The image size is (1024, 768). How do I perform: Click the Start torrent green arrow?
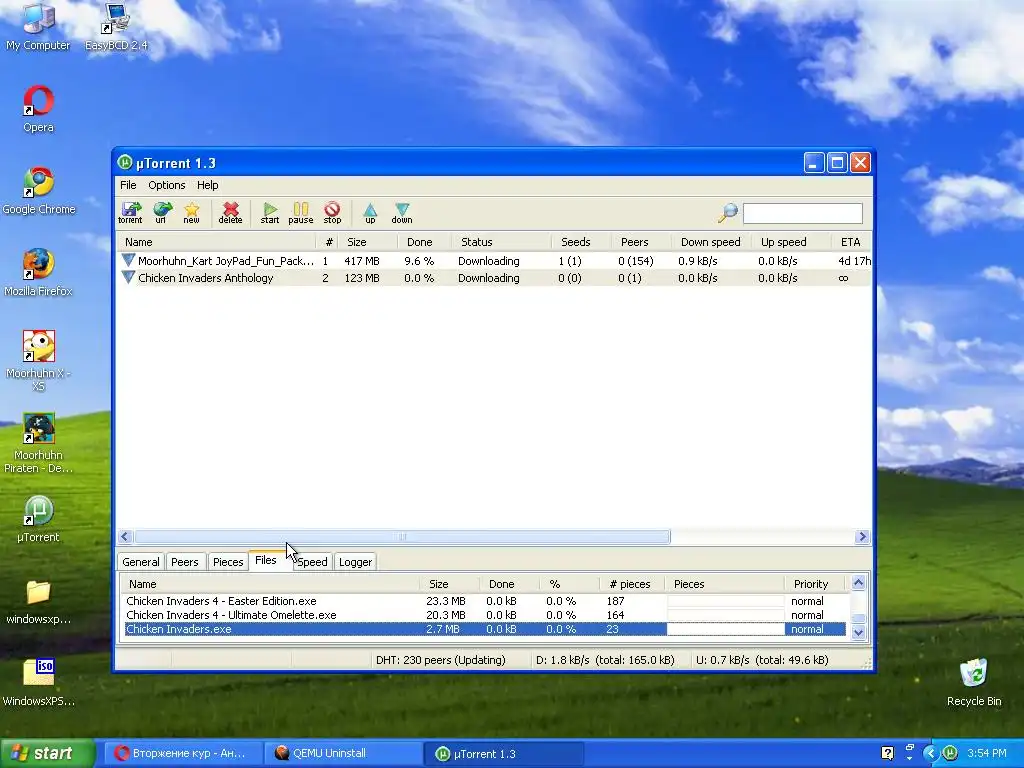click(270, 213)
